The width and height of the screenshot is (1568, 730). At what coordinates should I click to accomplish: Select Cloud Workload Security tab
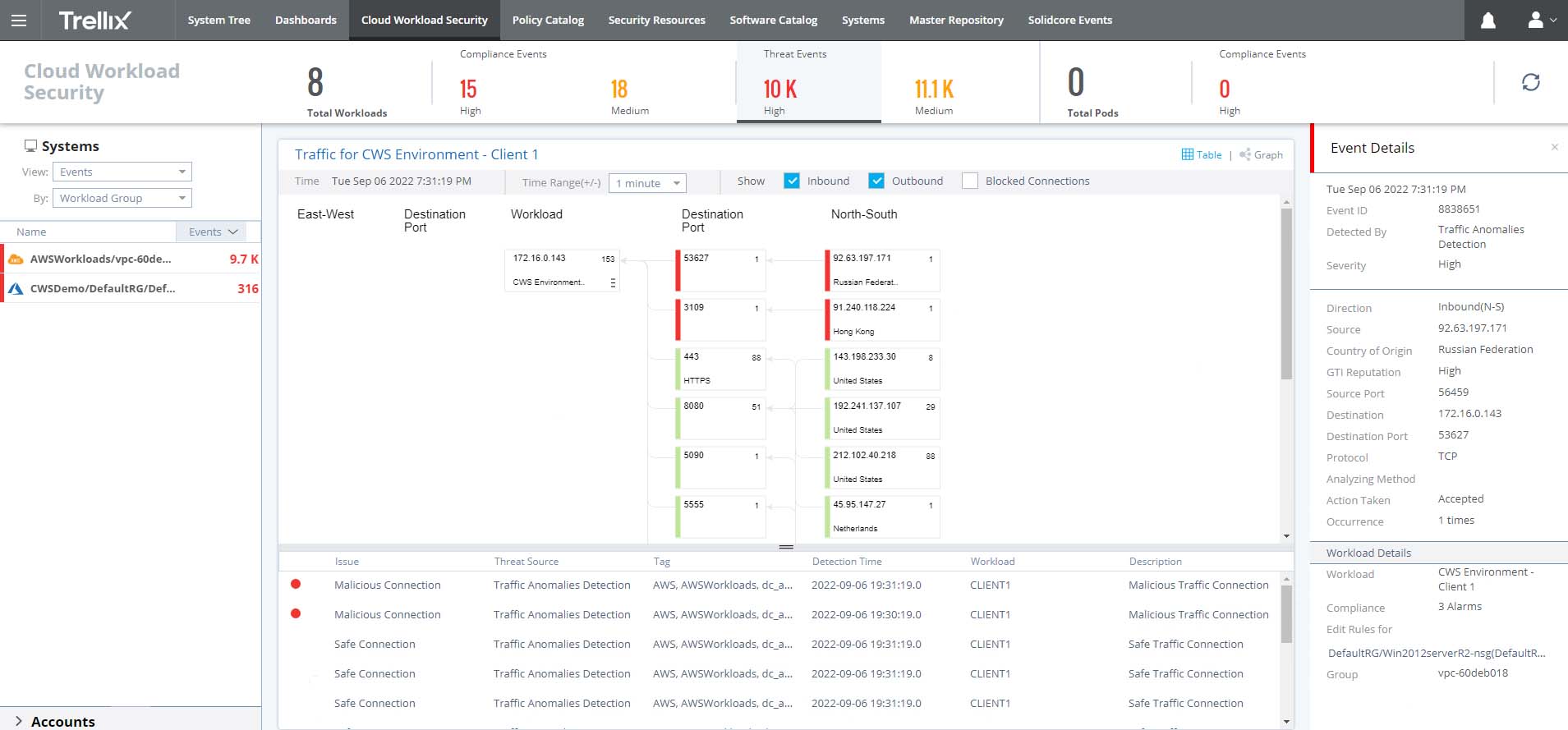coord(424,20)
